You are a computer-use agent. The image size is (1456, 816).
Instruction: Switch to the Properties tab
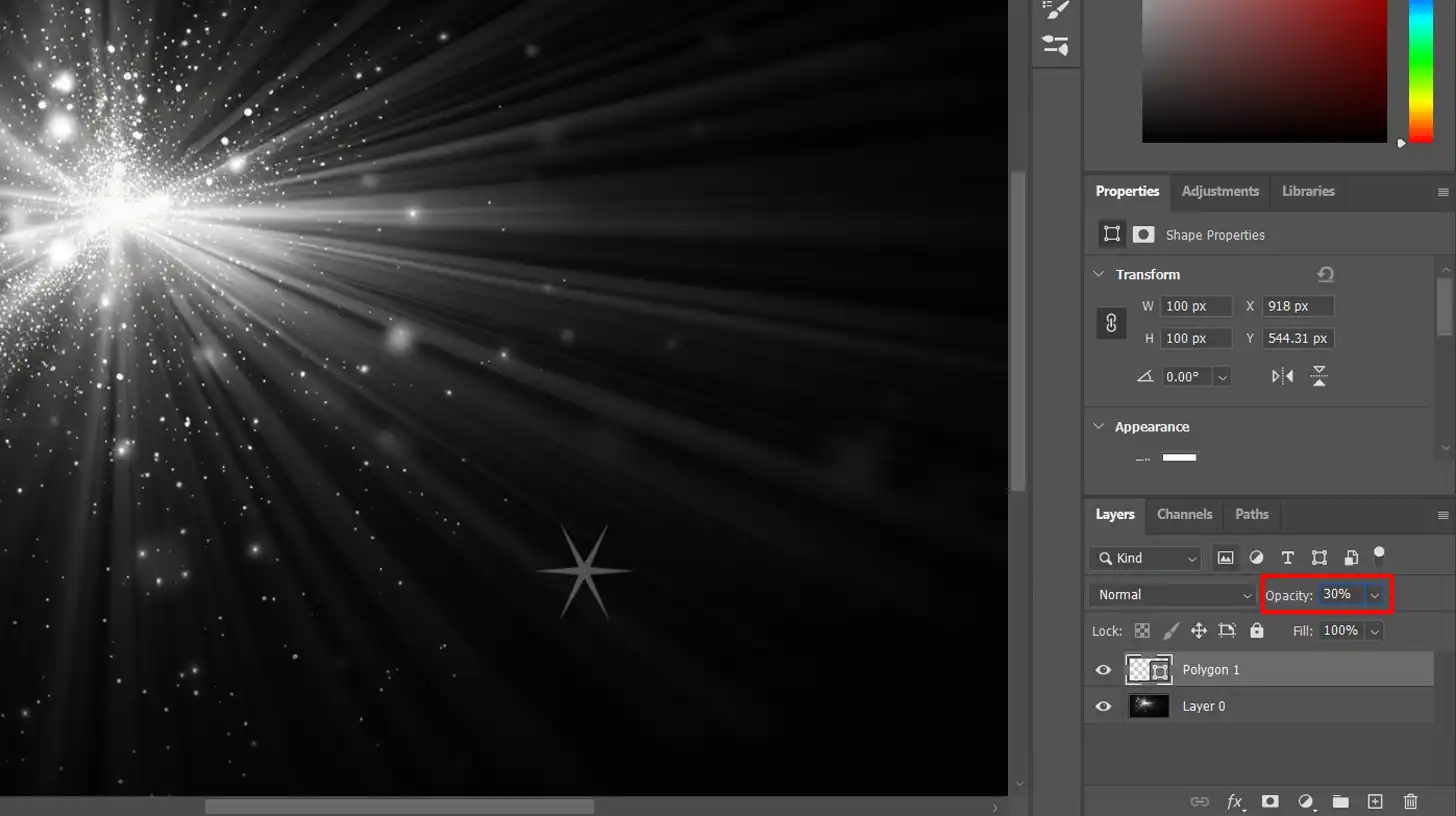(1127, 191)
